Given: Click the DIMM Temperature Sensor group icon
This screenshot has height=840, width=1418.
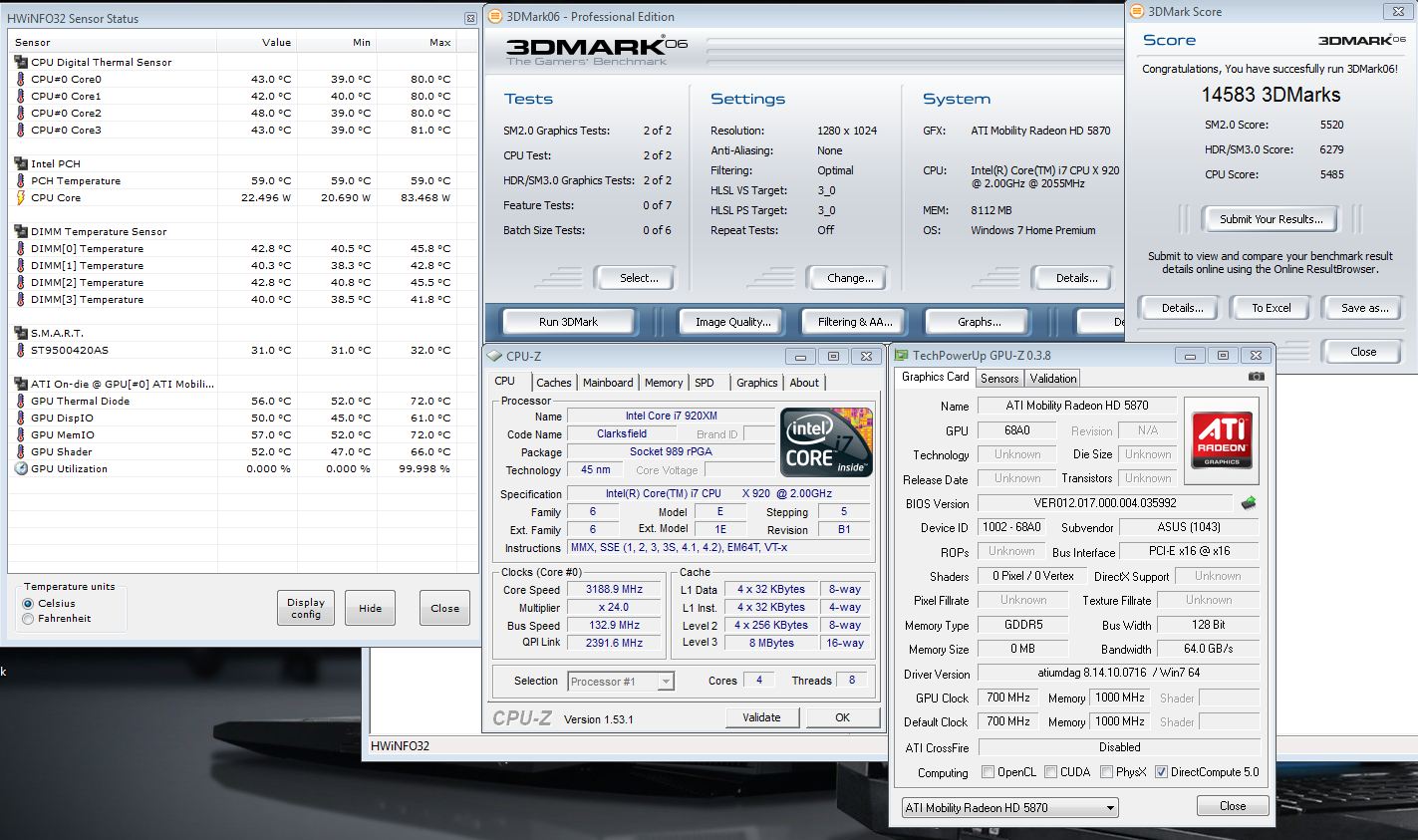Looking at the screenshot, I should click(x=21, y=231).
